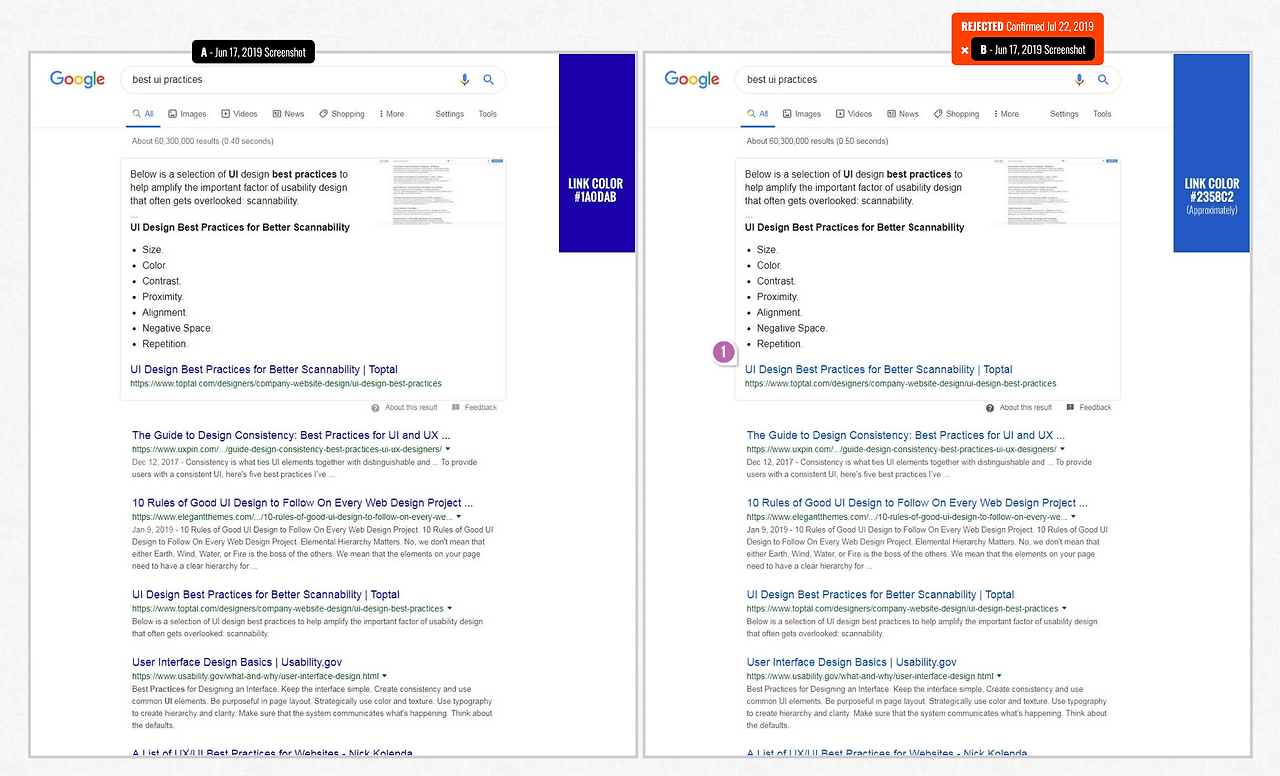
Task: Open the Tools menu
Action: (x=487, y=114)
